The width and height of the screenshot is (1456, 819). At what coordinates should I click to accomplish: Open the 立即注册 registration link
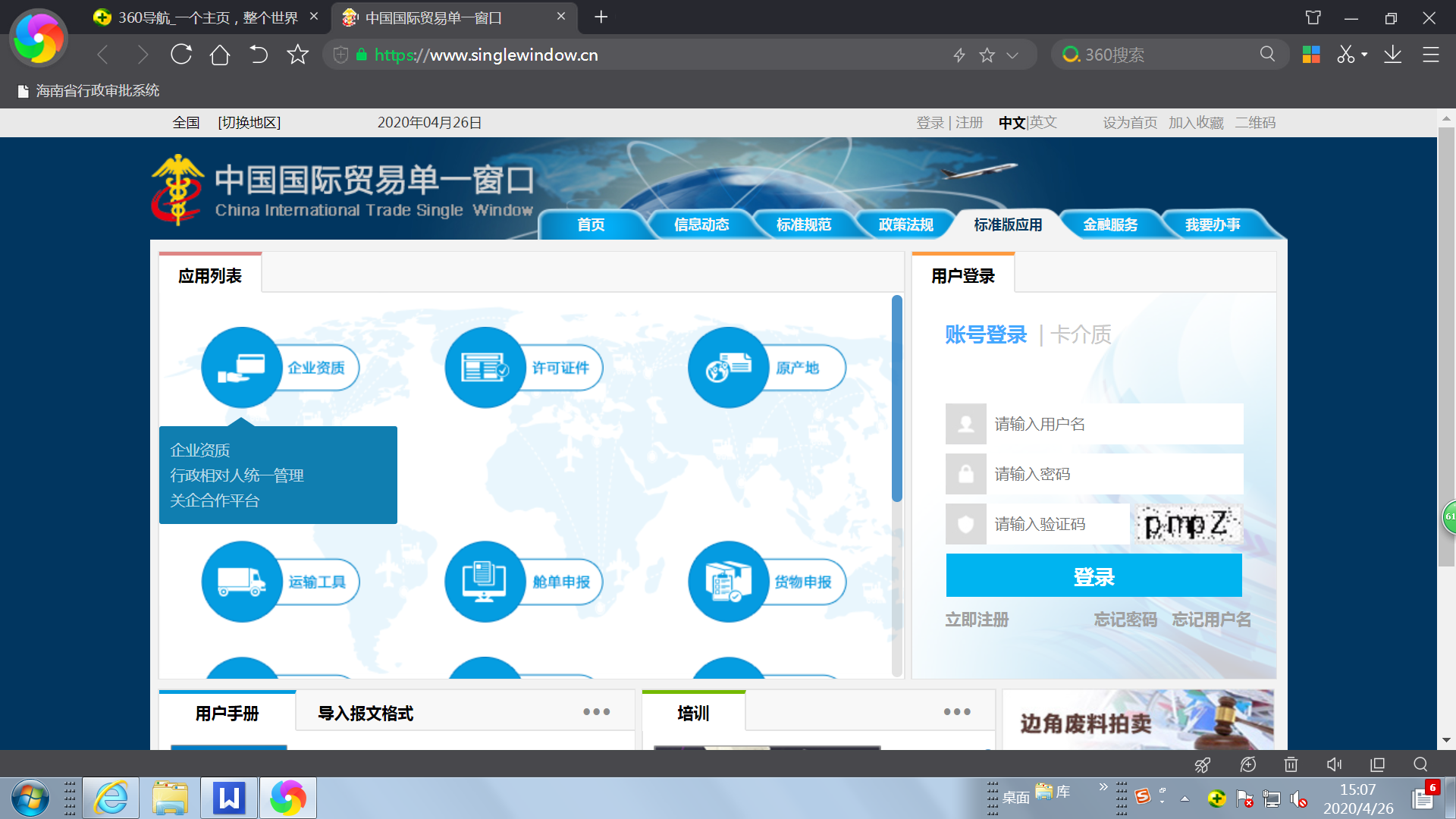977,620
